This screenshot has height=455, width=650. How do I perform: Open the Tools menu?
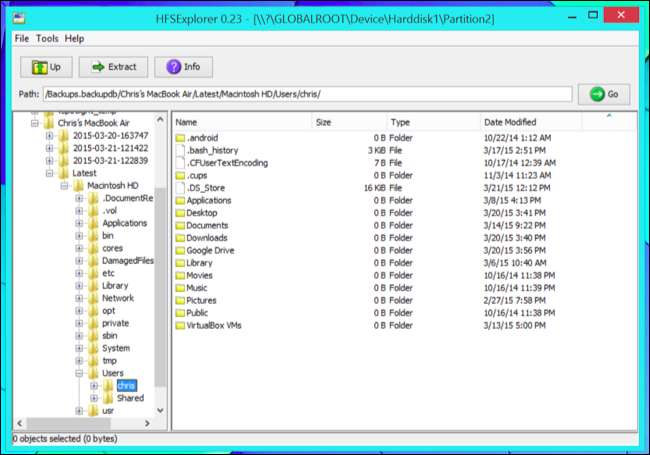coord(47,39)
